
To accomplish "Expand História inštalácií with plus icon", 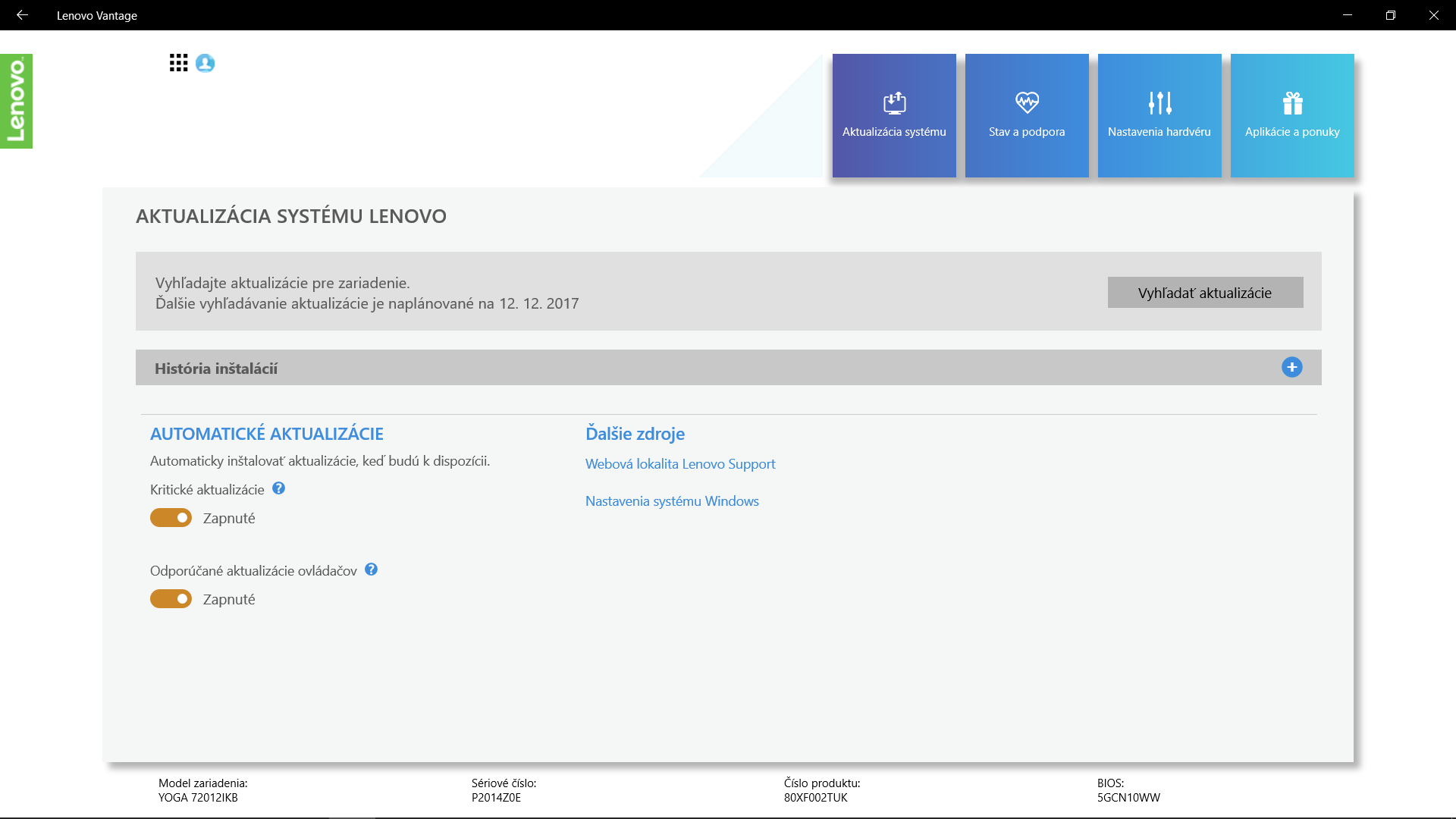I will [x=1291, y=367].
